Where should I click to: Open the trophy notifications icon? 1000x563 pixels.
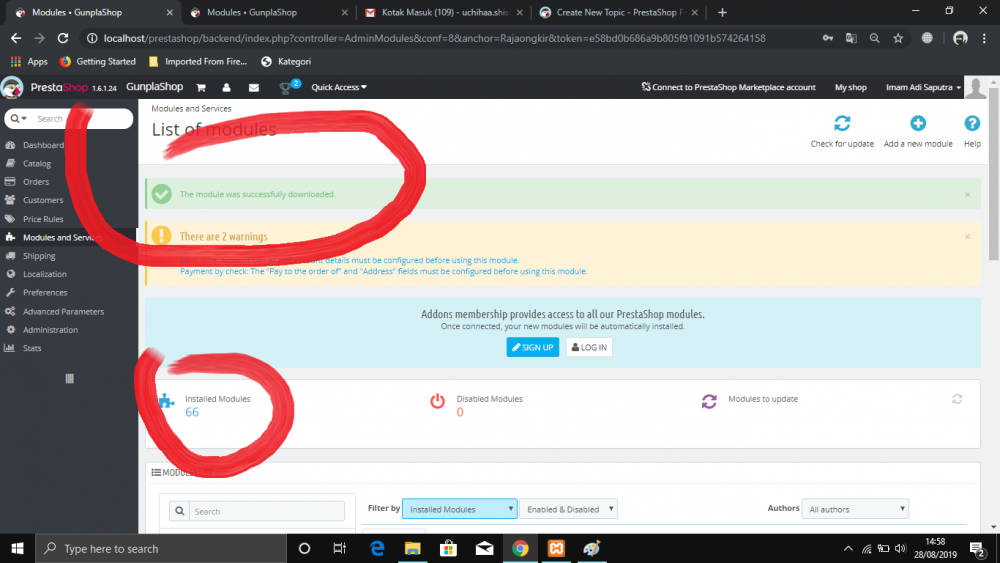[x=285, y=88]
